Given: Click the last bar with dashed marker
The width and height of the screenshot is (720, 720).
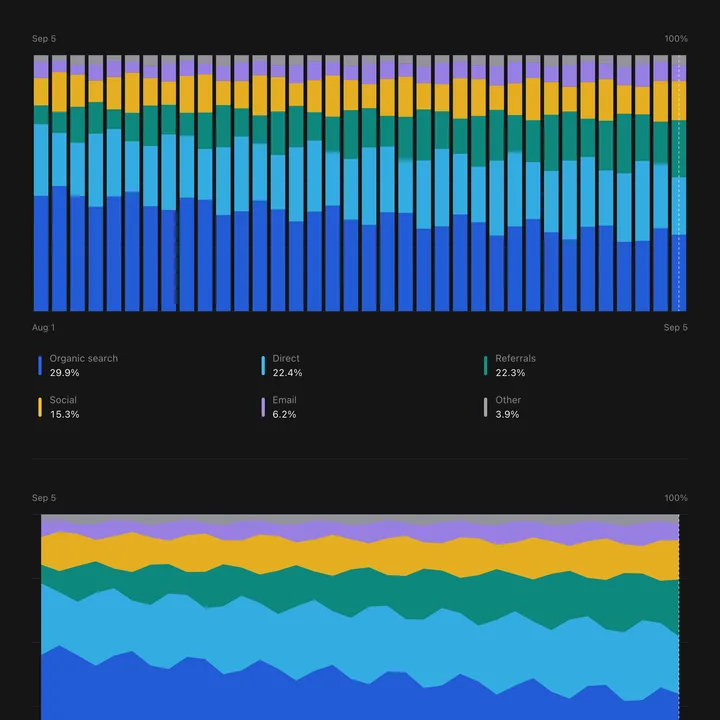Looking at the screenshot, I should point(679,183).
